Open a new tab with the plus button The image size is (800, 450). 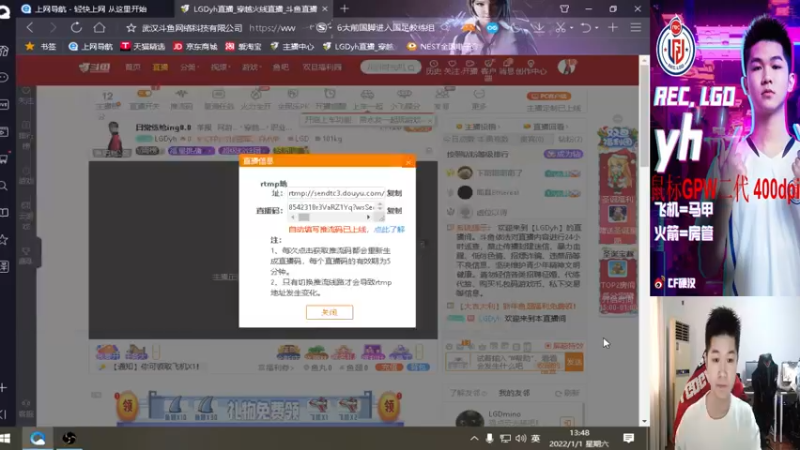point(344,9)
